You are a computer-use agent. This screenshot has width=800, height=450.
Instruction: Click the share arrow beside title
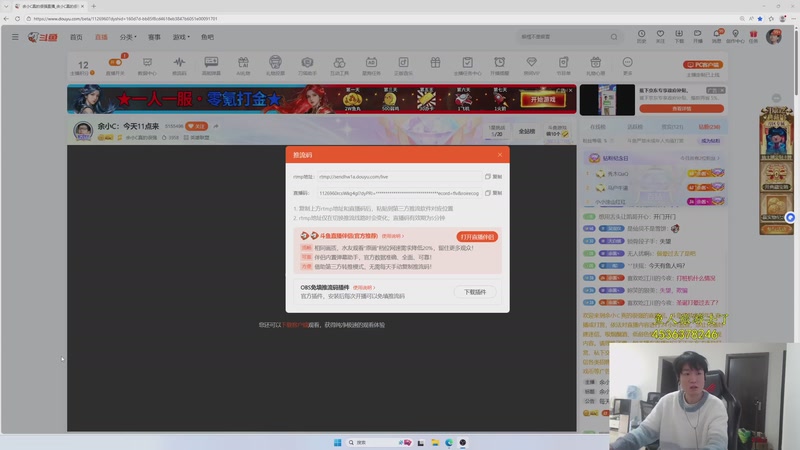click(x=216, y=126)
